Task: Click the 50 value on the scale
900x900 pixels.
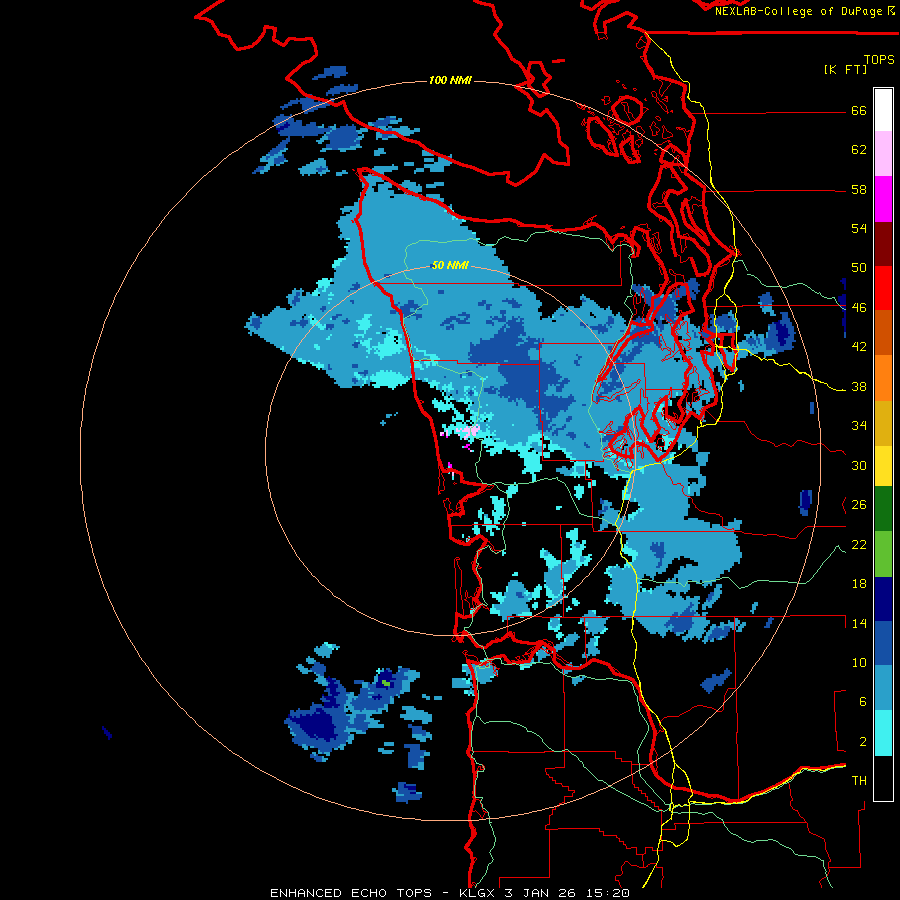Action: [x=859, y=268]
